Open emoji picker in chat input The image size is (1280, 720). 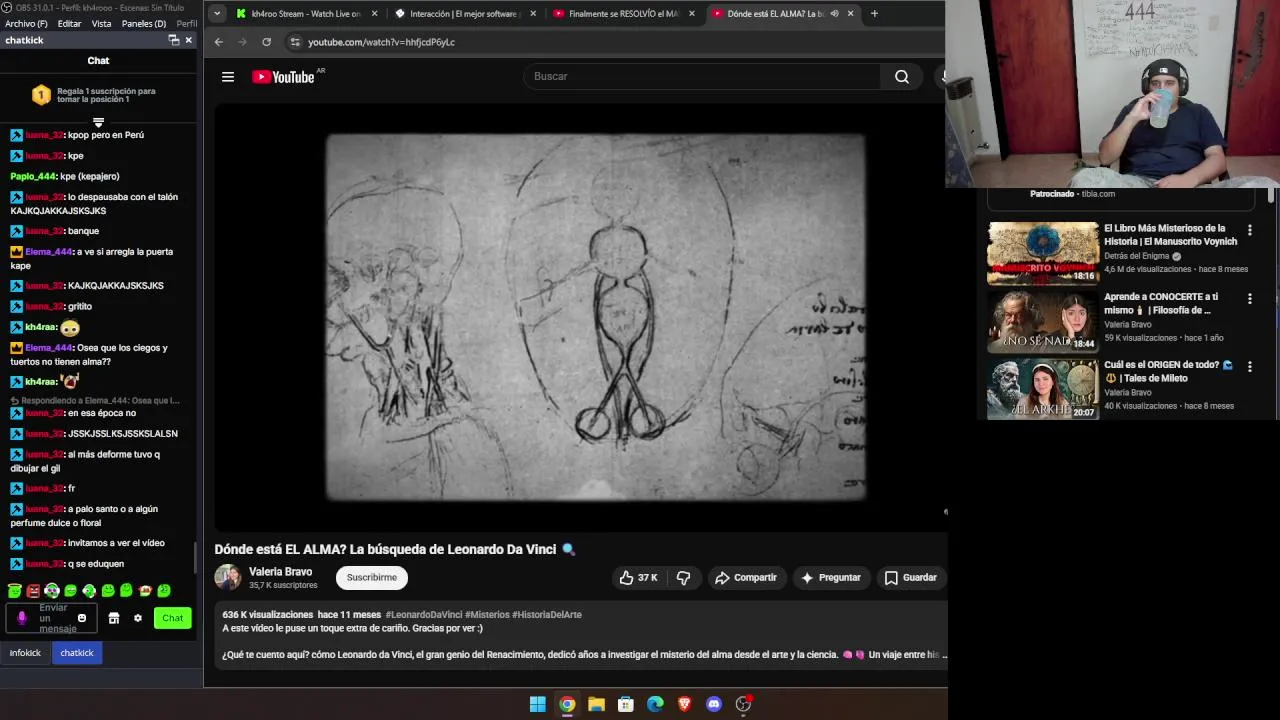point(82,618)
